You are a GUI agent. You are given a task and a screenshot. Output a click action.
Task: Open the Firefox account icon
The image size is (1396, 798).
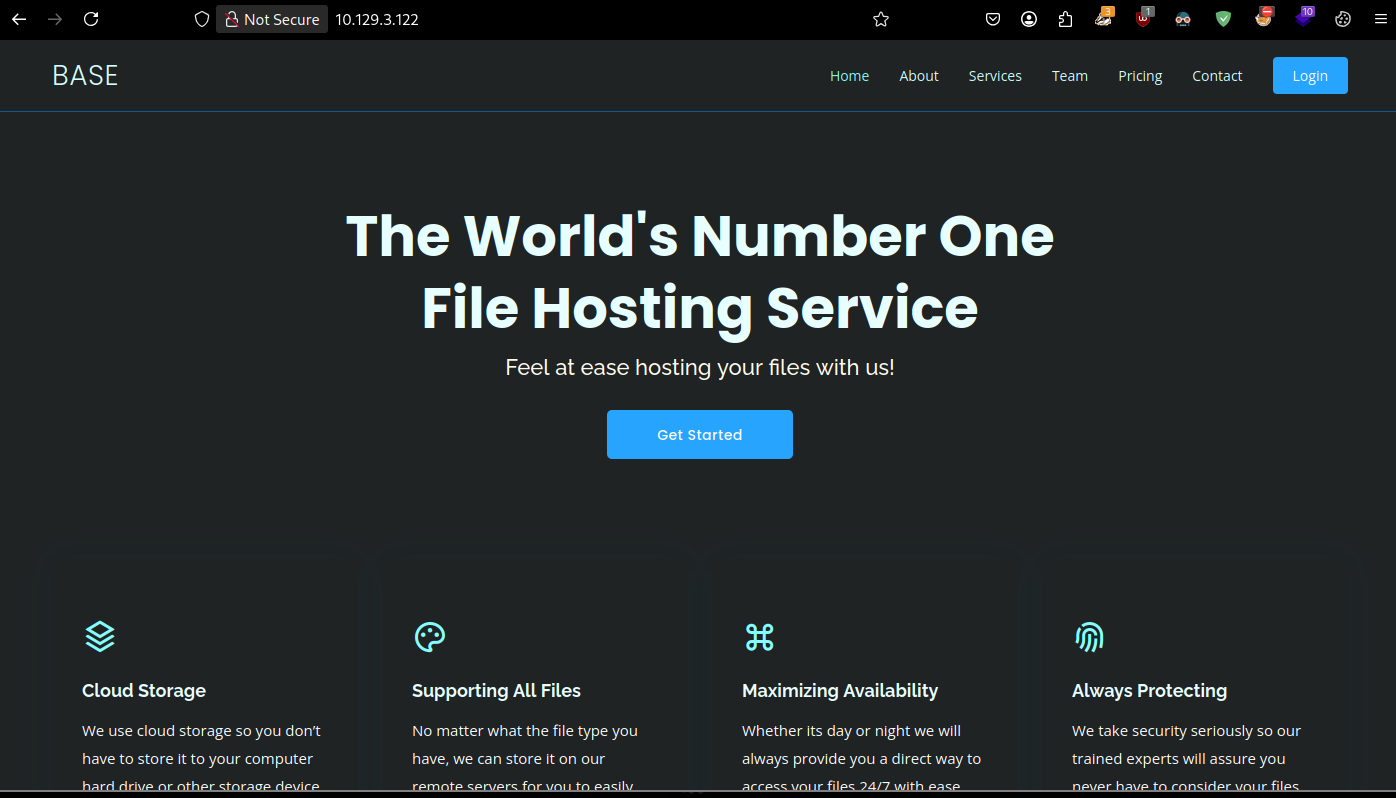tap(1029, 19)
